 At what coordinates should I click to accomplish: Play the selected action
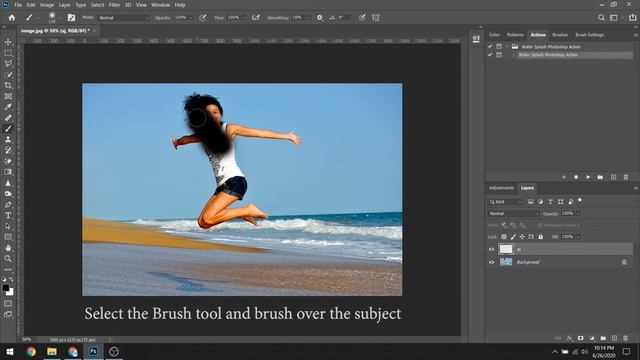(588, 177)
